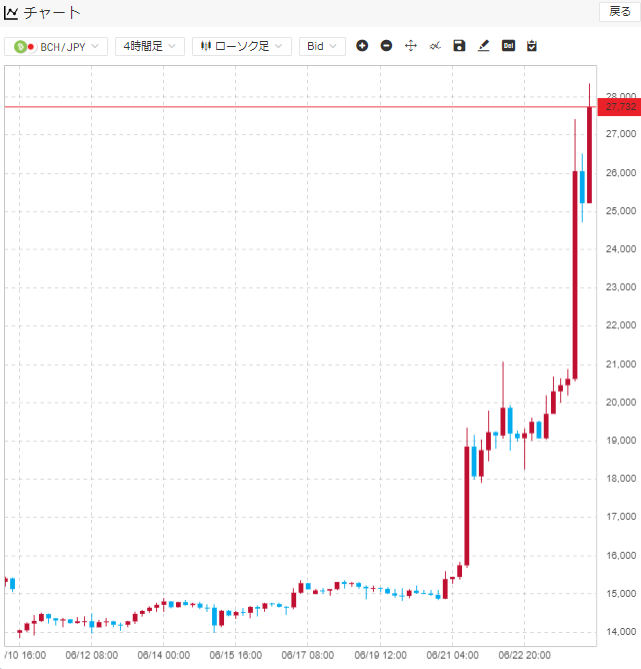The image size is (641, 669).
Task: Click the 27,000 price axis label
Action: [x=621, y=134]
